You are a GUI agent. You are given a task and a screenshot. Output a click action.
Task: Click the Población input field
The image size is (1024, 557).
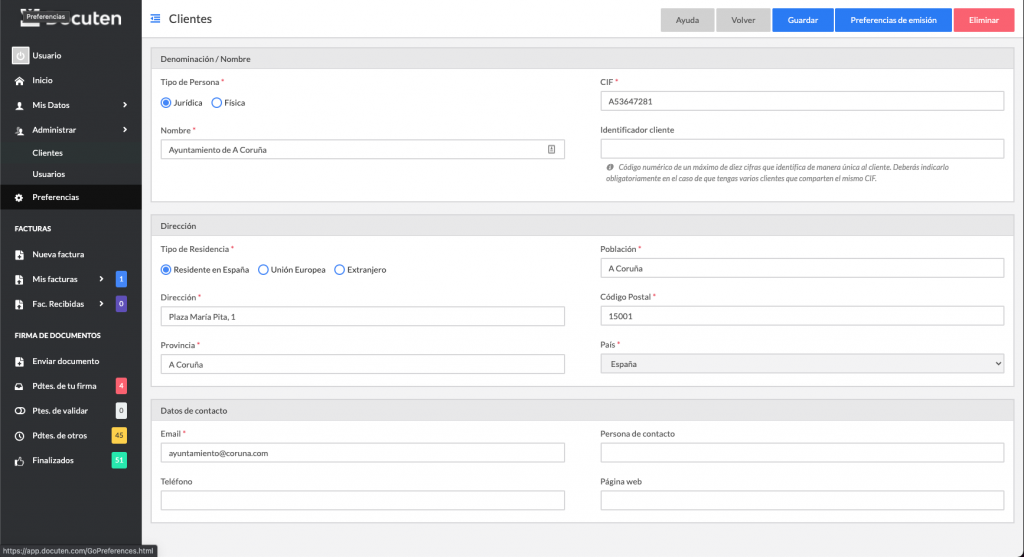802,268
